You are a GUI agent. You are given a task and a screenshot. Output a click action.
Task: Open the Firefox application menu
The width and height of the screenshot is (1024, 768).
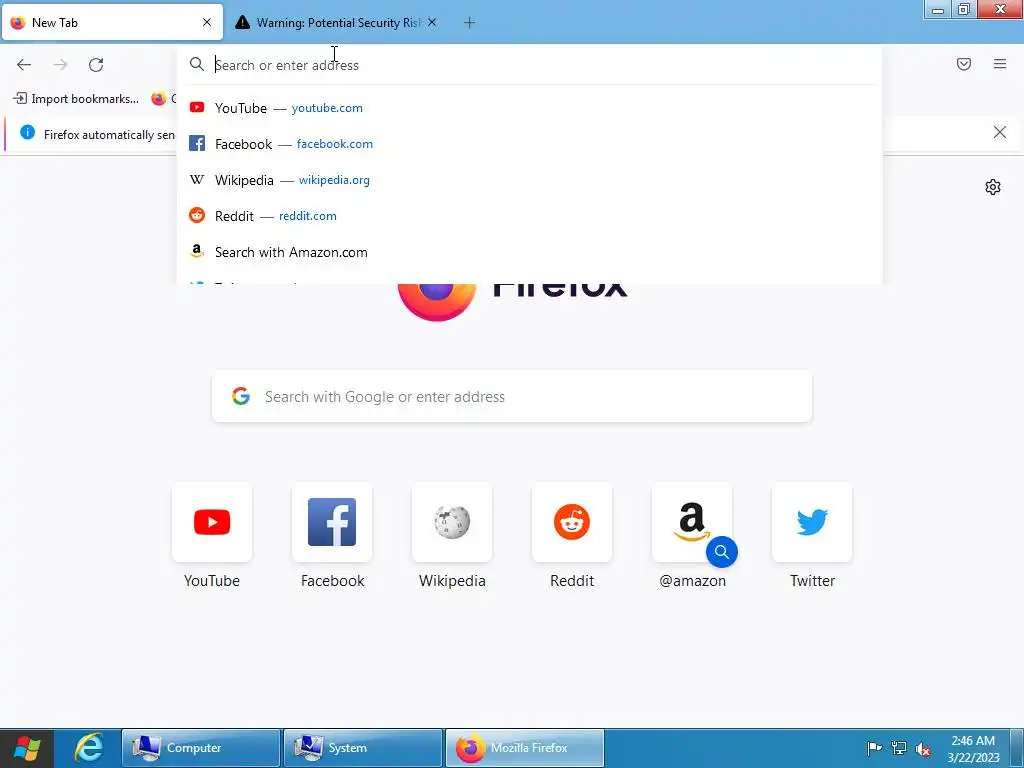click(999, 64)
